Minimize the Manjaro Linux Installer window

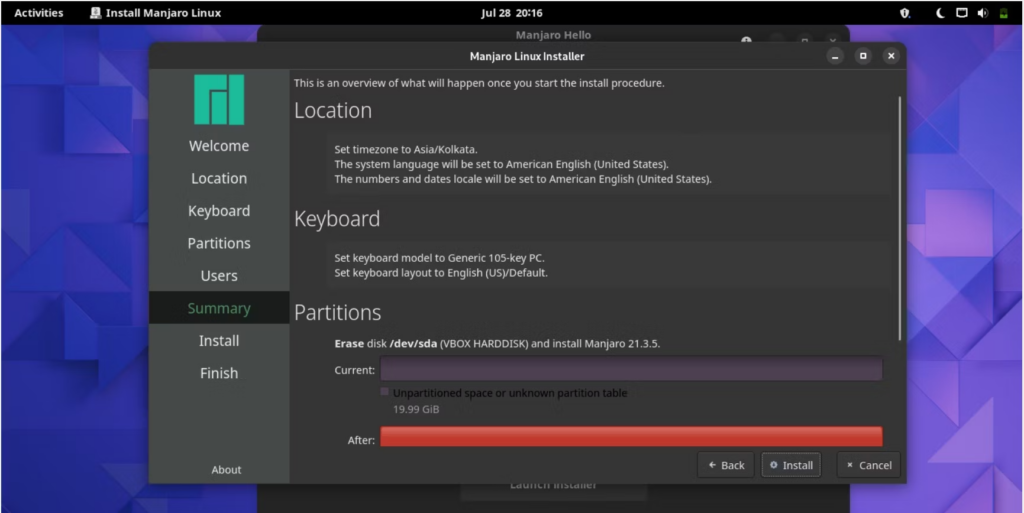pos(835,56)
